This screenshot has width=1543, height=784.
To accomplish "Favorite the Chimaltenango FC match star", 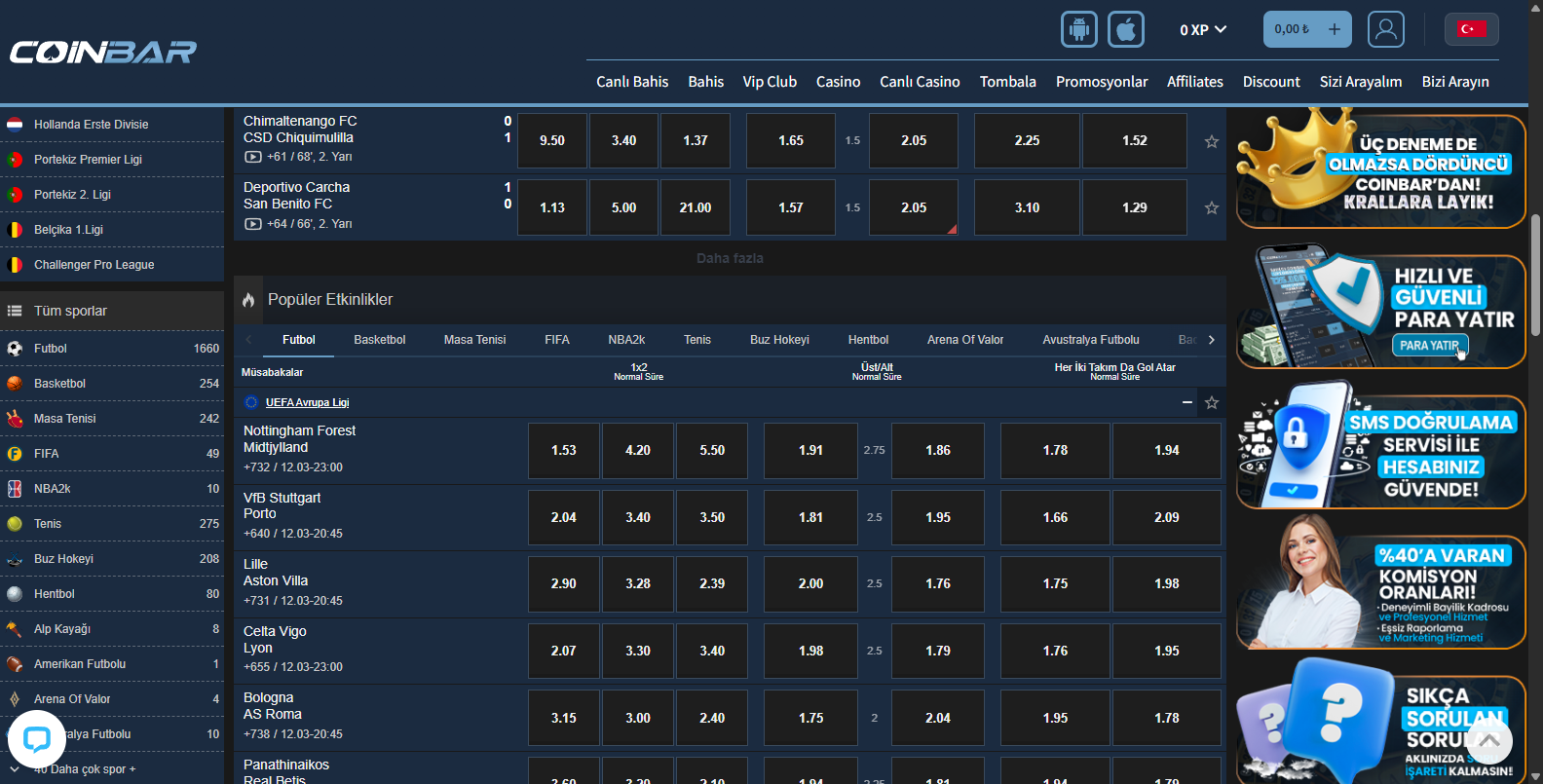I will [x=1211, y=141].
